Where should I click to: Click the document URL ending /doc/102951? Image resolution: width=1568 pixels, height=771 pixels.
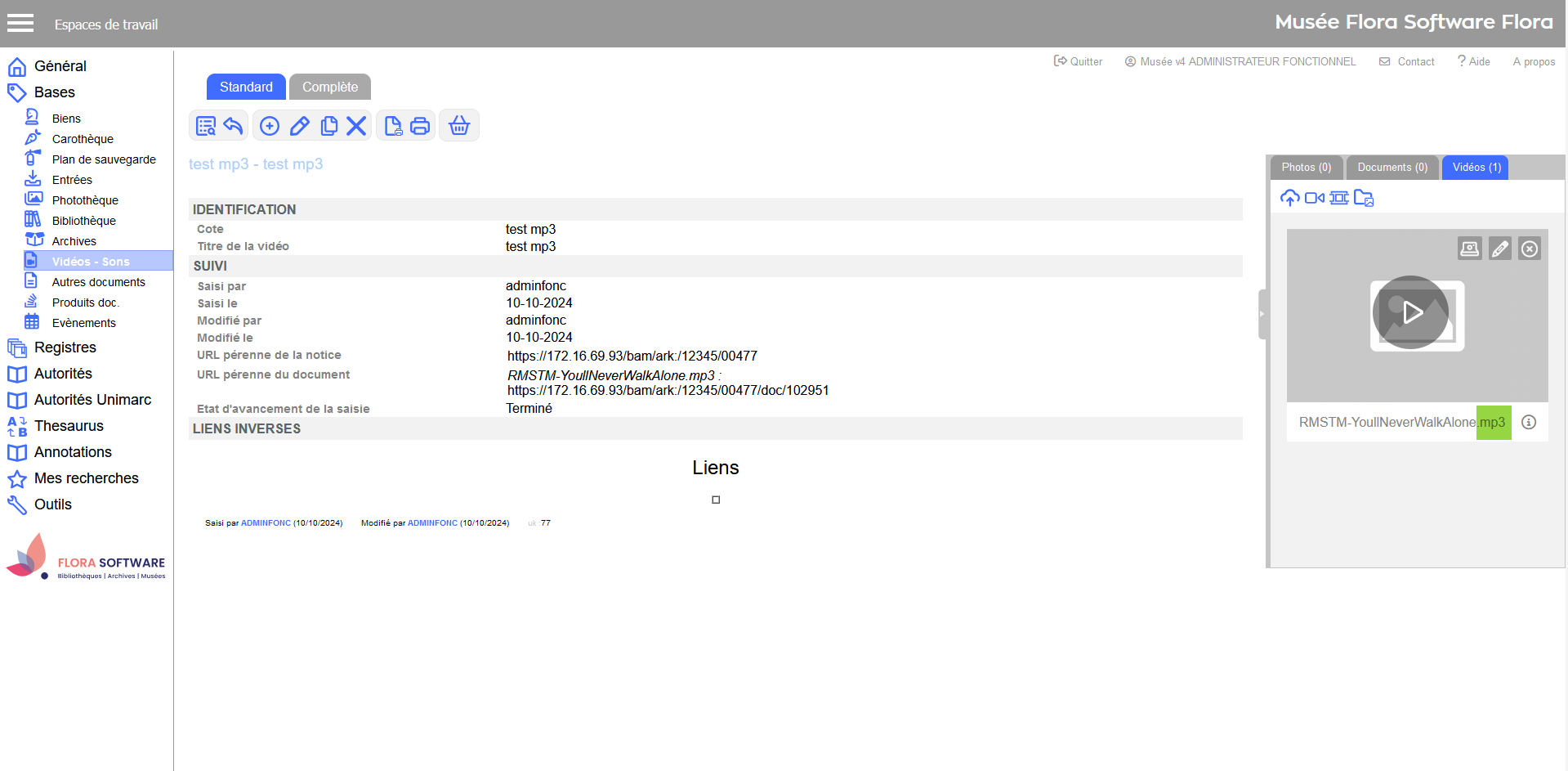pyautogui.click(x=668, y=391)
